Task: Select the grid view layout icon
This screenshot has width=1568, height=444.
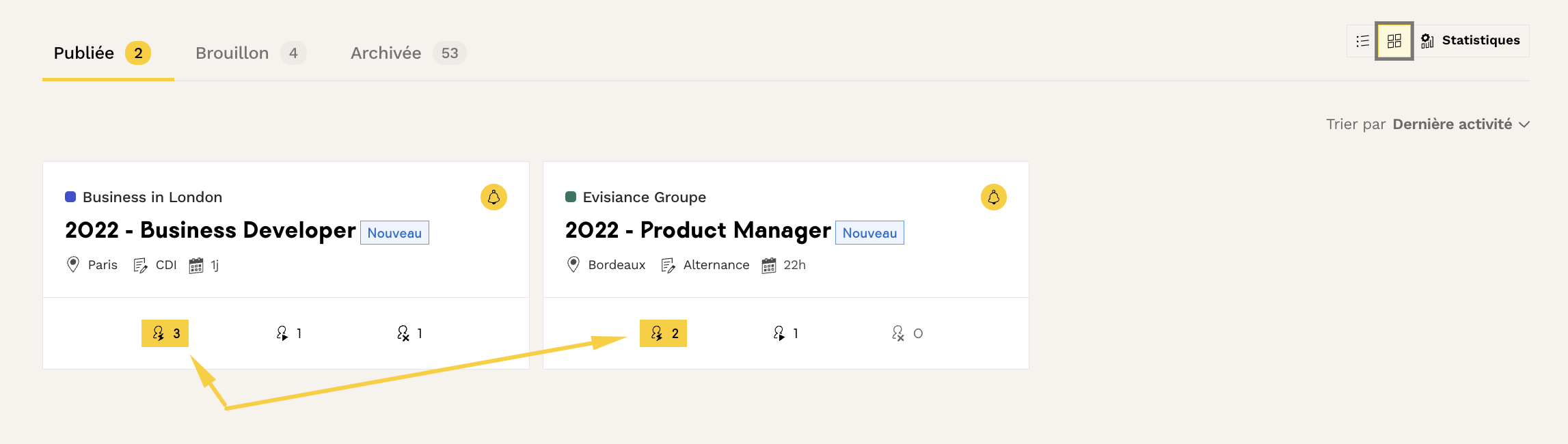Action: pos(1394,41)
